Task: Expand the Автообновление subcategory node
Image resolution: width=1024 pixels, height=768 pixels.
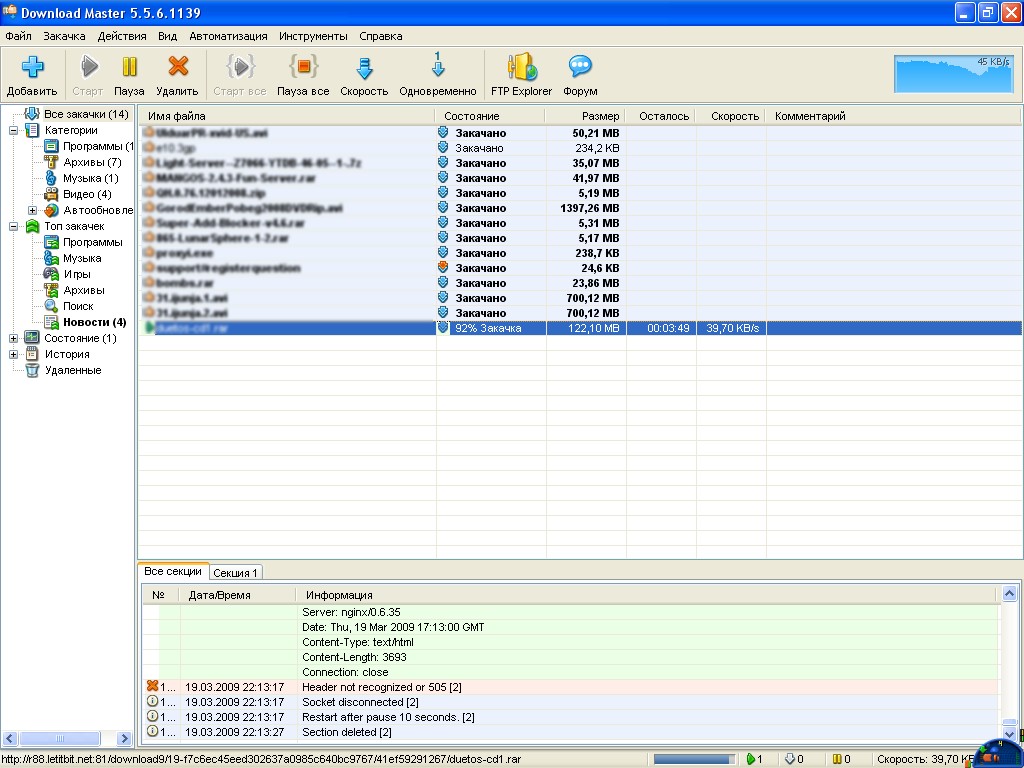Action: click(x=32, y=210)
